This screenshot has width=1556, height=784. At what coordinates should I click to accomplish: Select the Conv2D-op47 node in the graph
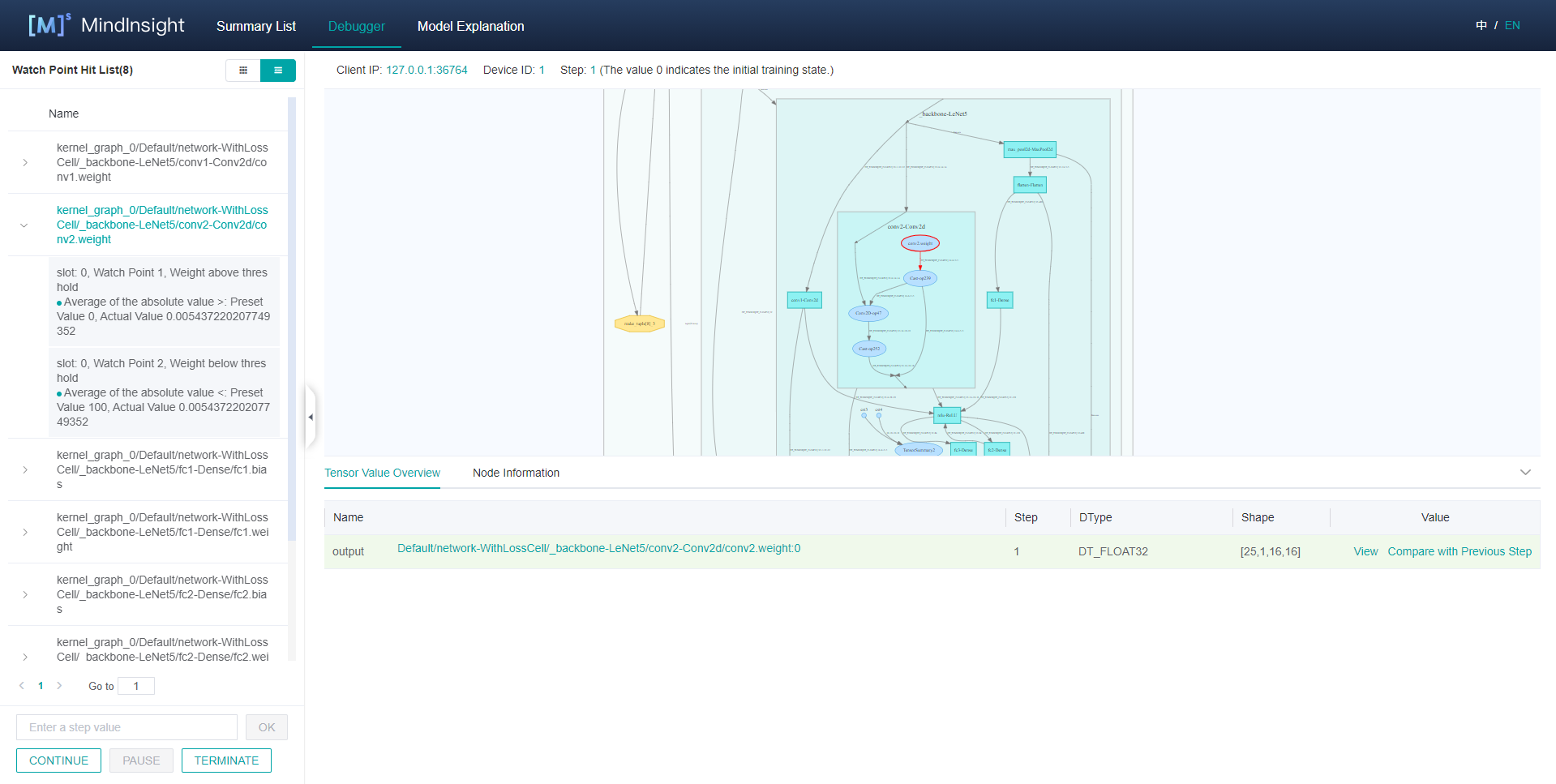pyautogui.click(x=868, y=313)
